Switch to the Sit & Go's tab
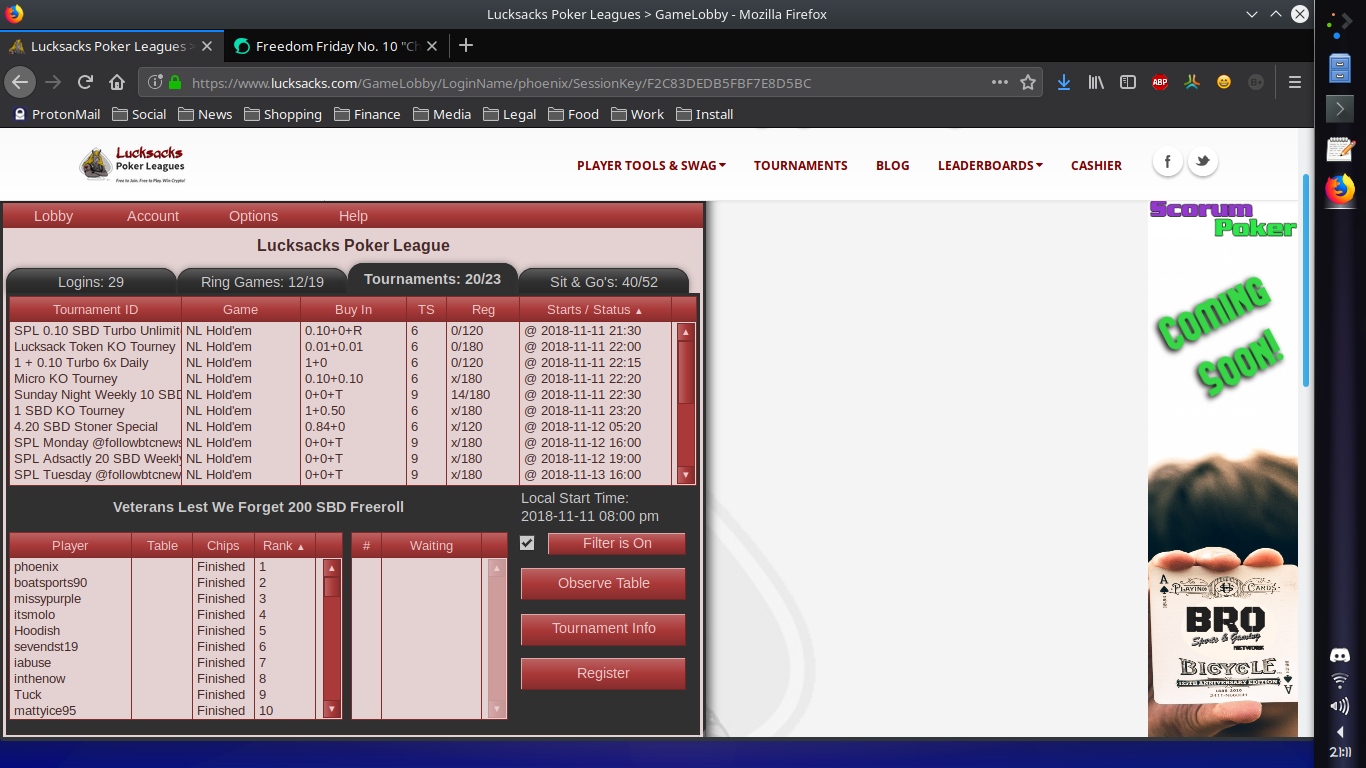1366x768 pixels. (x=604, y=282)
